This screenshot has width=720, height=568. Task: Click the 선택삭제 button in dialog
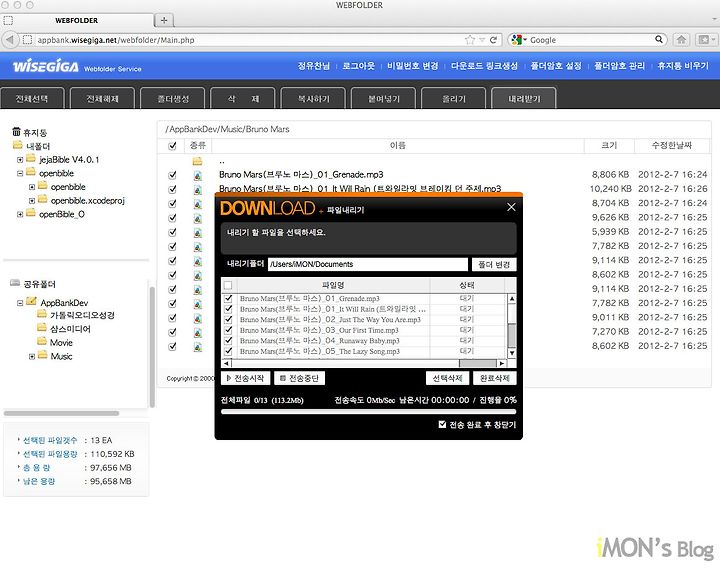tap(447, 378)
